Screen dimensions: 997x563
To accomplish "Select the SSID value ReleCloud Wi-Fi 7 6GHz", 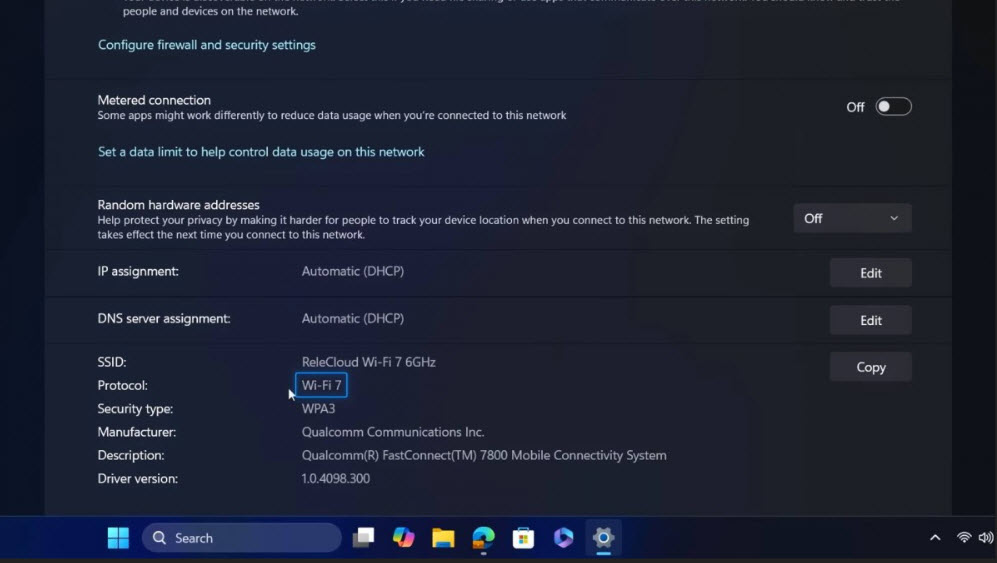I will [368, 362].
